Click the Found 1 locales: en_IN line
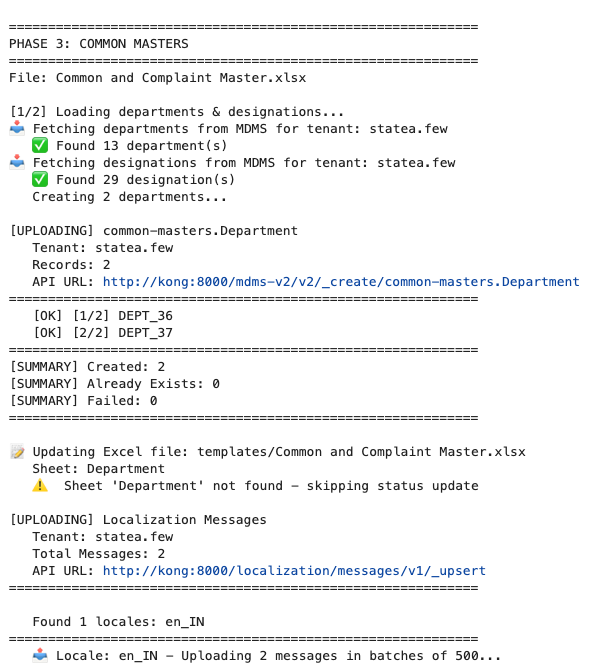 (126, 622)
